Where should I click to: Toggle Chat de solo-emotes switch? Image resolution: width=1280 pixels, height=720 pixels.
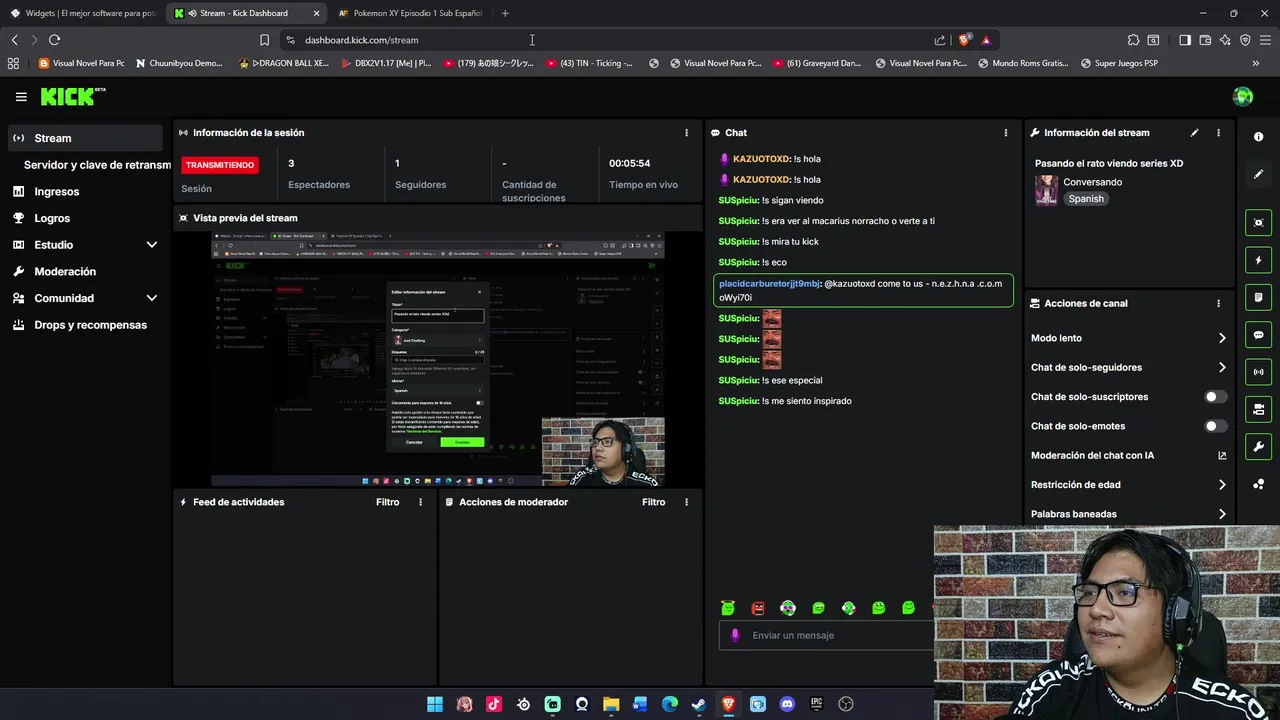point(1215,426)
